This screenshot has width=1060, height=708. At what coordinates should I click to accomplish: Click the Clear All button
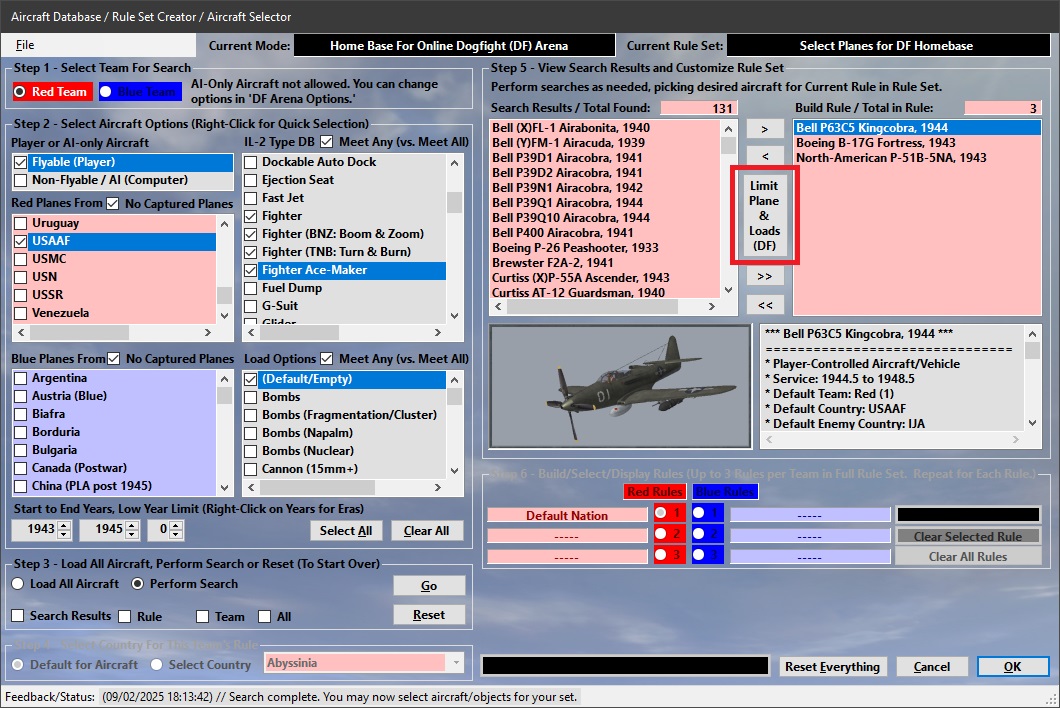tap(427, 532)
